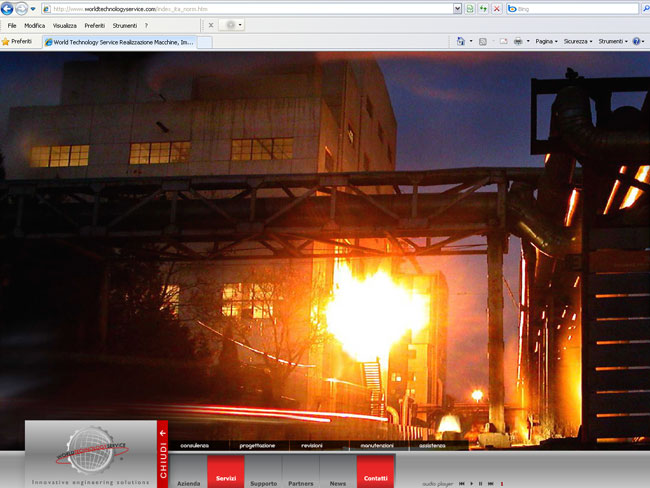Select the Partners navigation tab
The height and width of the screenshot is (488, 650).
tap(301, 473)
